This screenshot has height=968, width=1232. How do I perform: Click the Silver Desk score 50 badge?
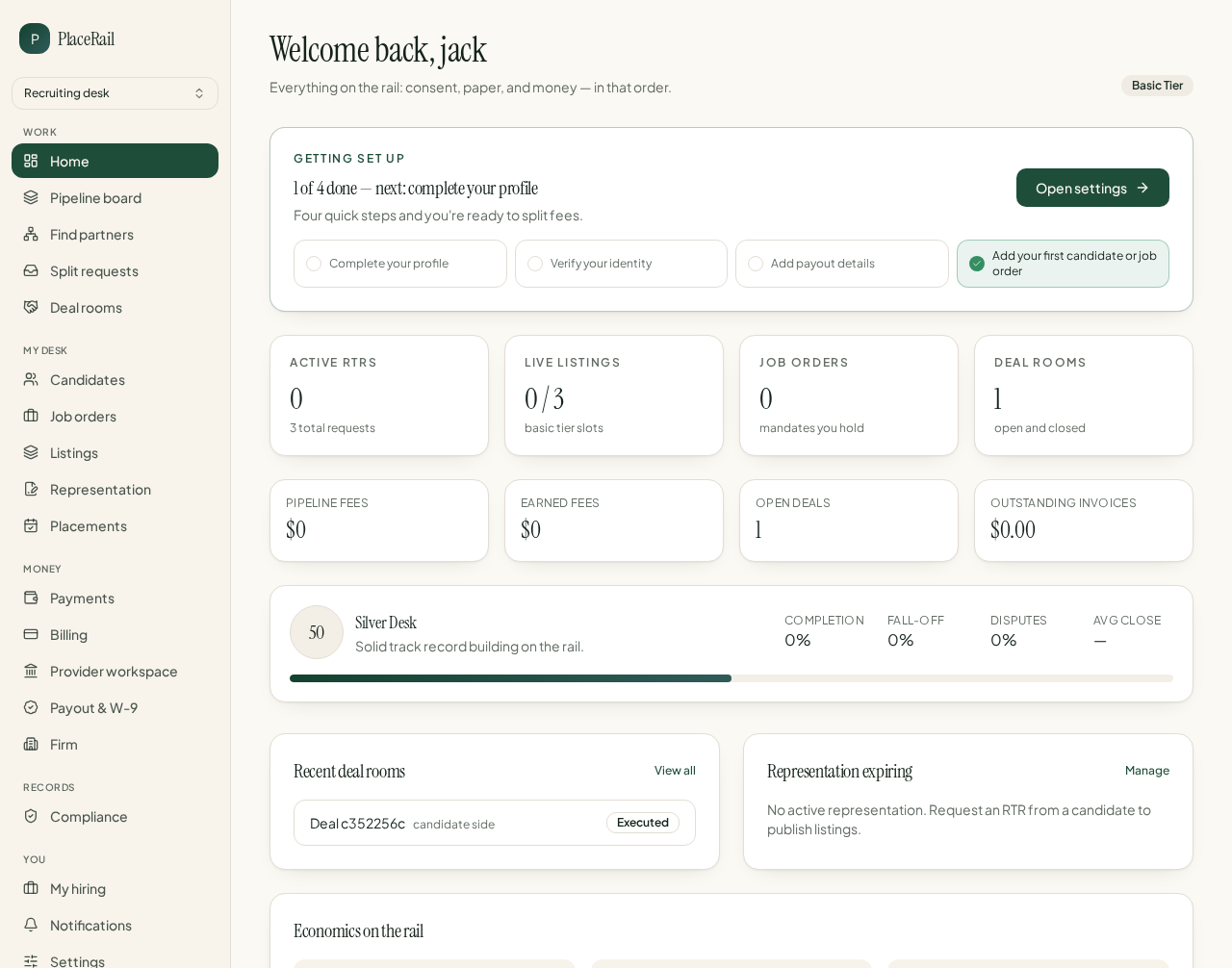pos(317,632)
